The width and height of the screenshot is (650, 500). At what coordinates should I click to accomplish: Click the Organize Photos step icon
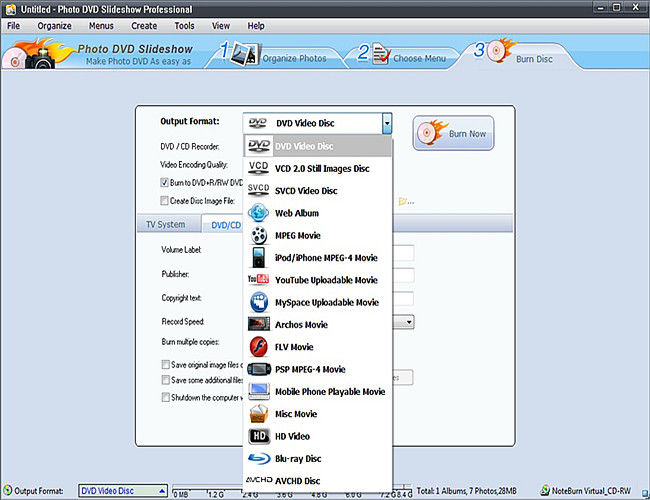(x=245, y=55)
